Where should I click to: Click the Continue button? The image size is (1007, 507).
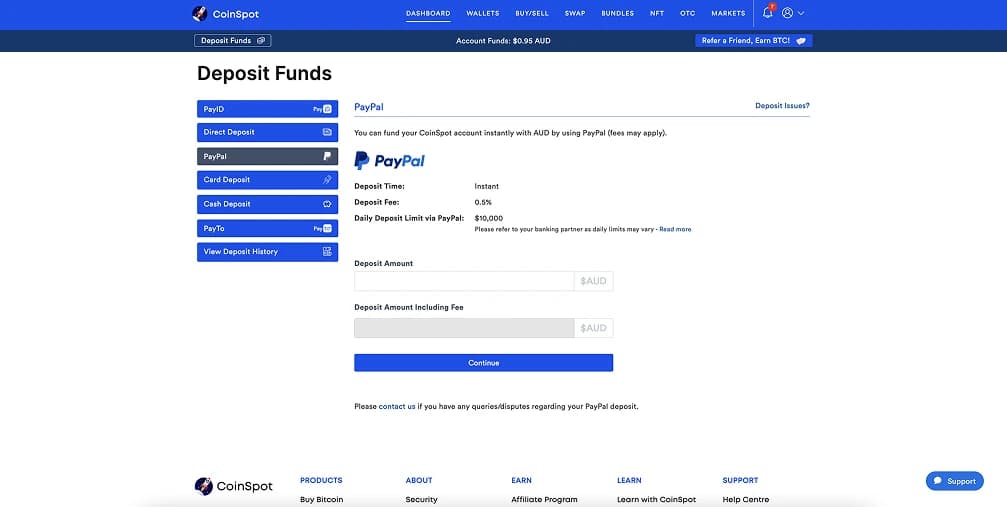coord(484,362)
